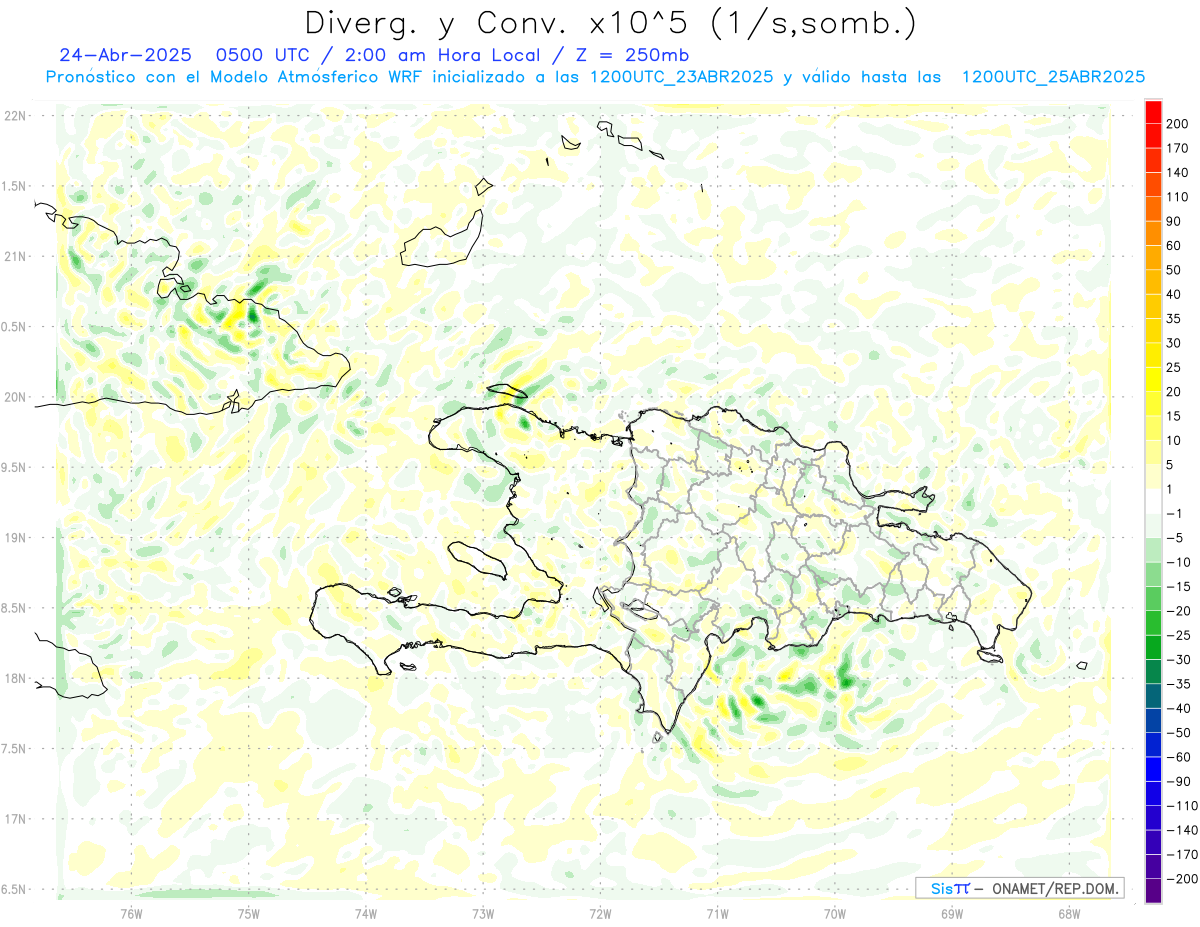The height and width of the screenshot is (927, 1200).
Task: Click the red swatch above colorbar value 200
Action: (1153, 112)
